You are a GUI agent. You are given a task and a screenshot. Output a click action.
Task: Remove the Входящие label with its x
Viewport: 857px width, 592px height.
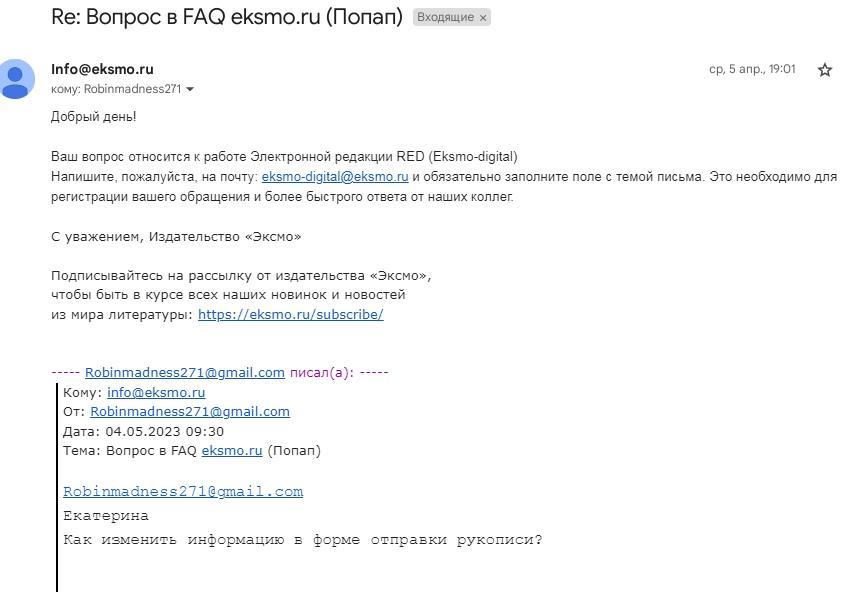coord(483,18)
